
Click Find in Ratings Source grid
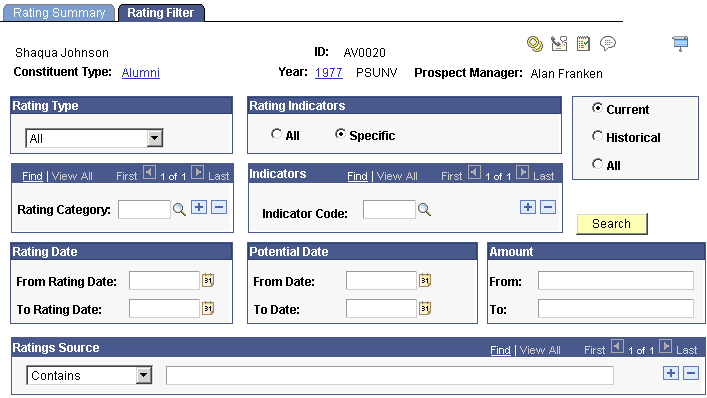coord(500,350)
